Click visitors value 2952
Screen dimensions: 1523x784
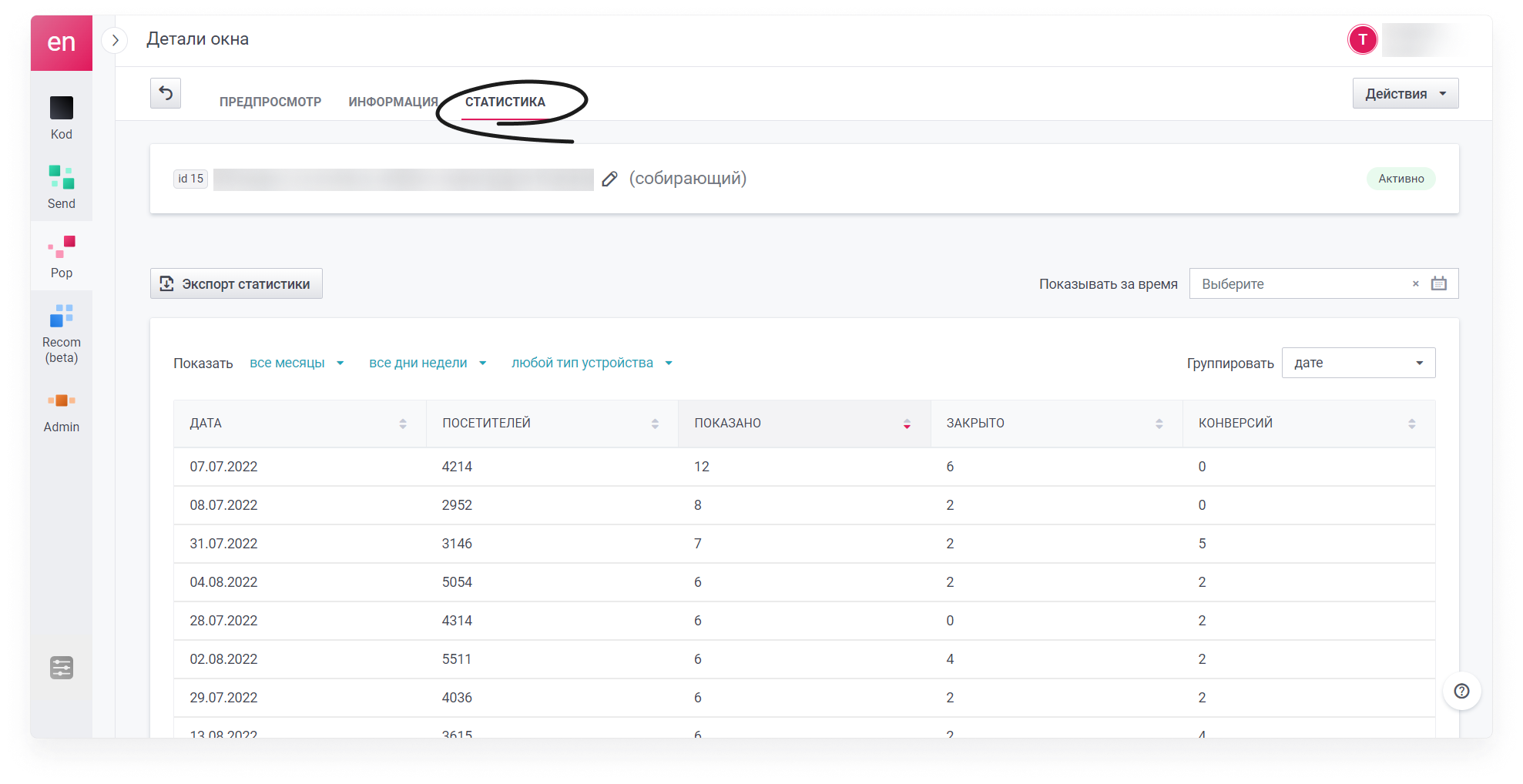(x=457, y=505)
